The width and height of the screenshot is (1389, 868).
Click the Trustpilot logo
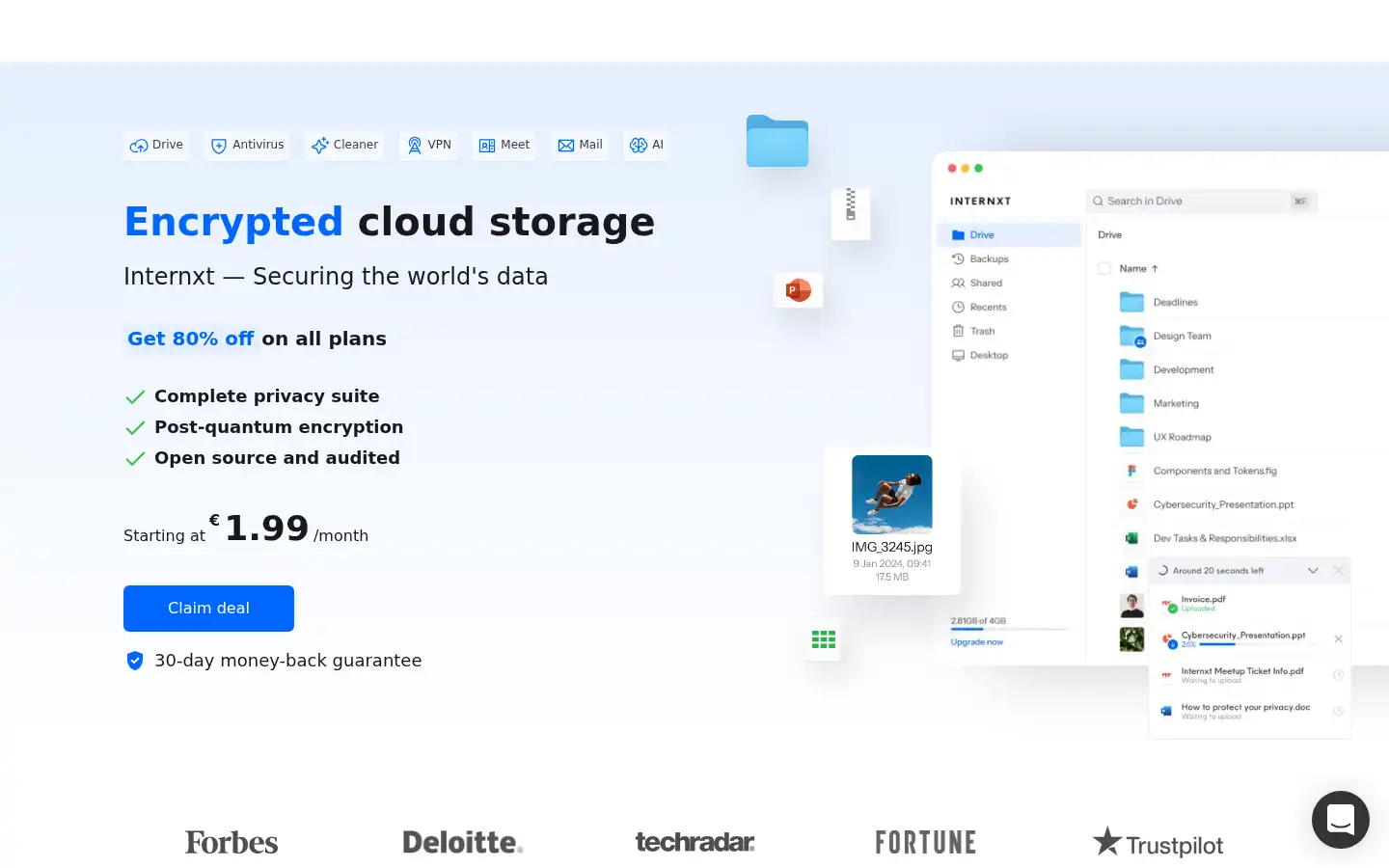[1157, 843]
